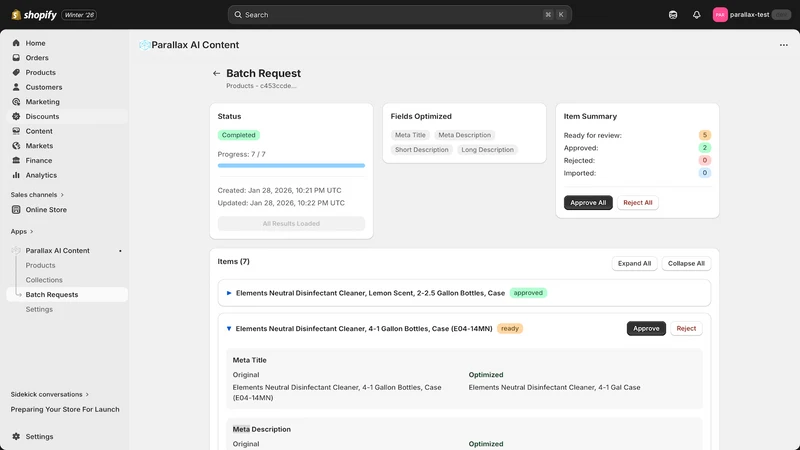800x450 pixels.
Task: Click the Reject button for ready item
Action: (686, 329)
